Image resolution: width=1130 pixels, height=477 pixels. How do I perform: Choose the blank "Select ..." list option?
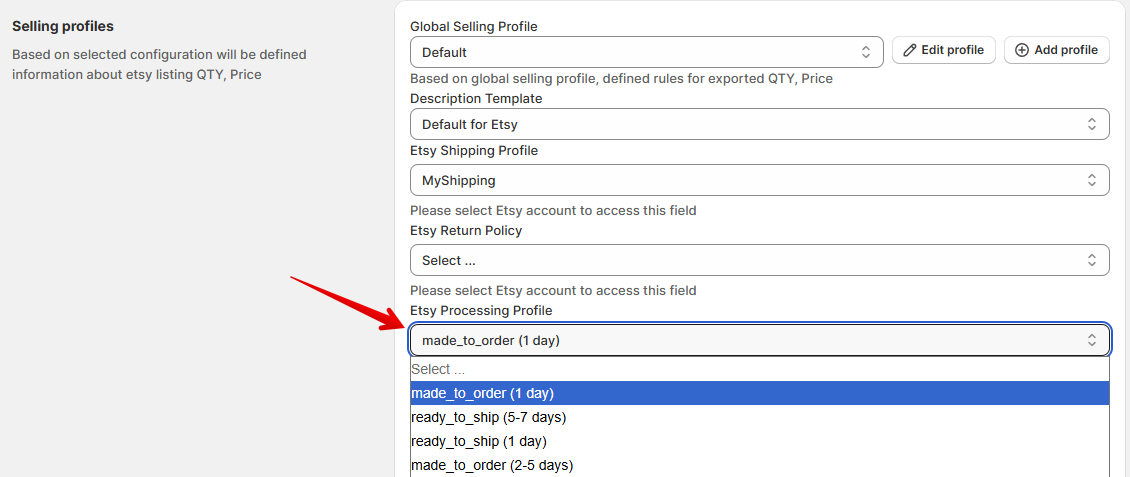coord(438,369)
